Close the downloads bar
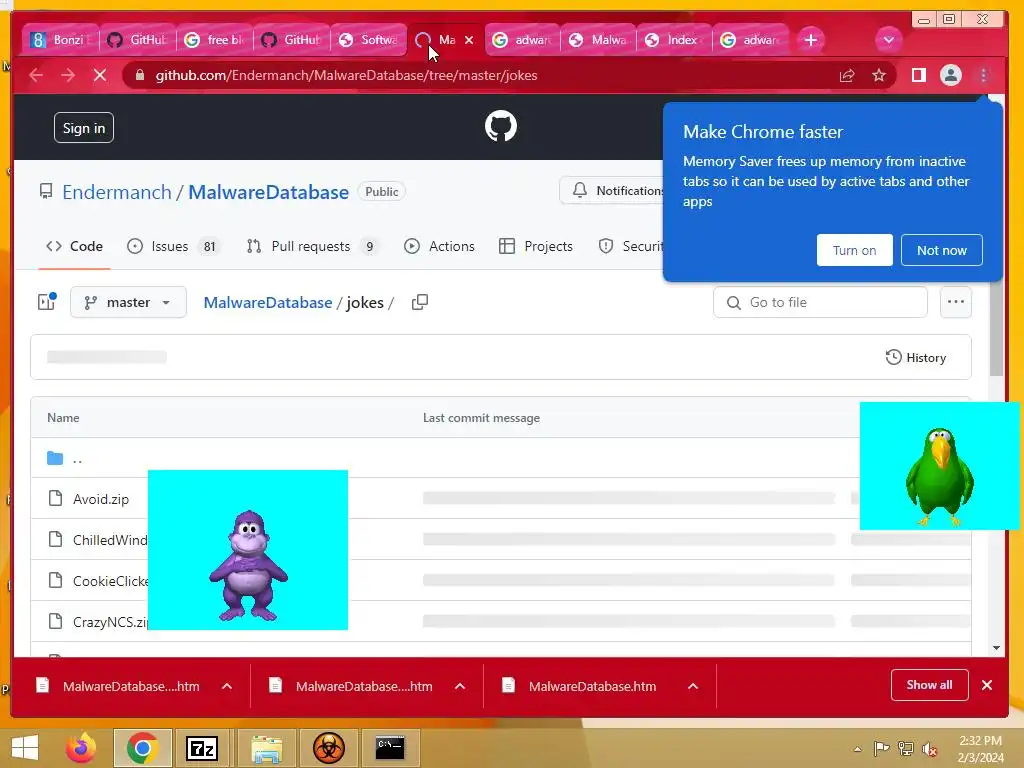The height and width of the screenshot is (768, 1024). [x=987, y=685]
